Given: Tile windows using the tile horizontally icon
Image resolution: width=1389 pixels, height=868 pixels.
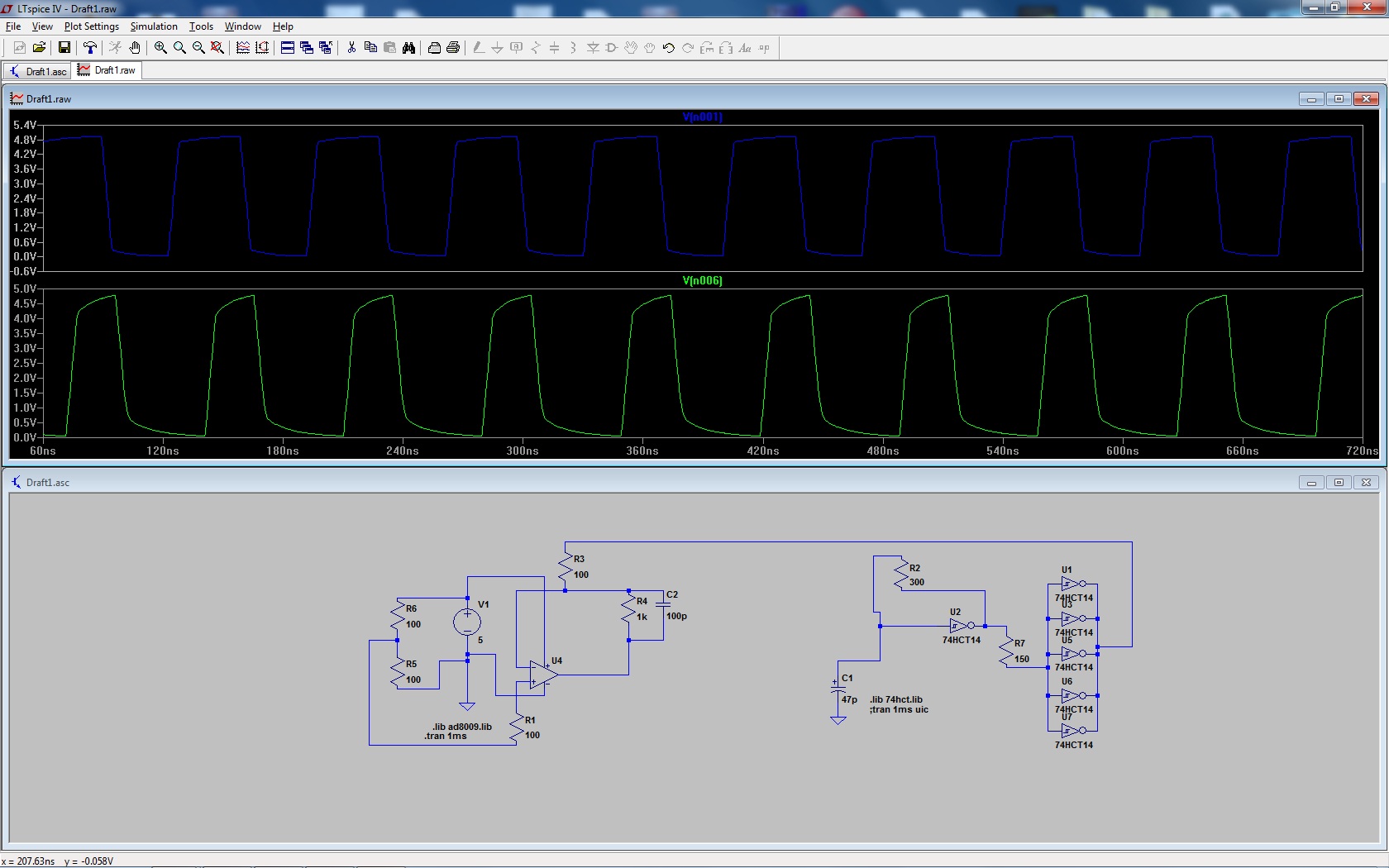Looking at the screenshot, I should [x=288, y=48].
